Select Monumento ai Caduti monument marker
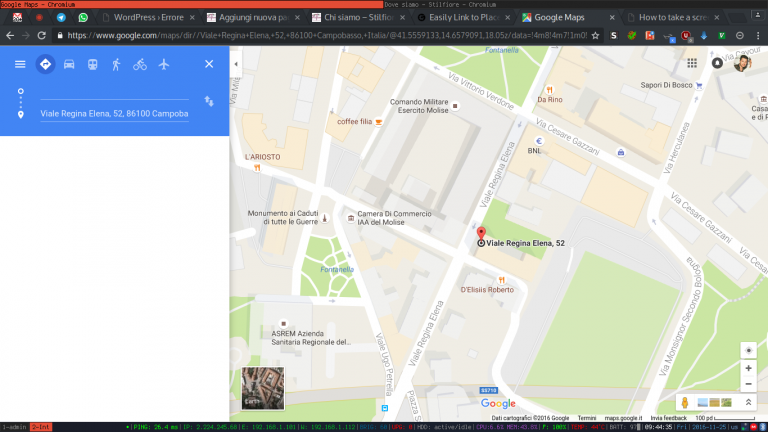Viewport: 768px width, 432px height. pos(324,217)
